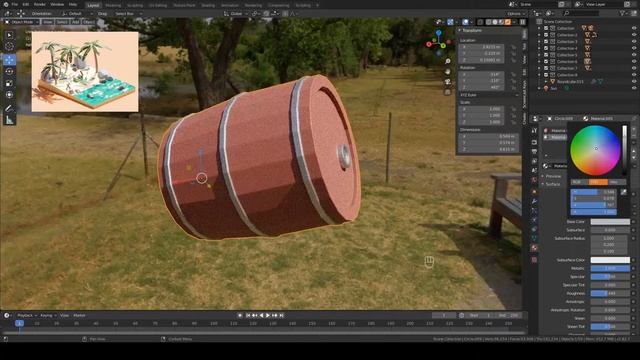The image size is (640, 360).
Task: Open the Object properties tab
Action: 534,192
